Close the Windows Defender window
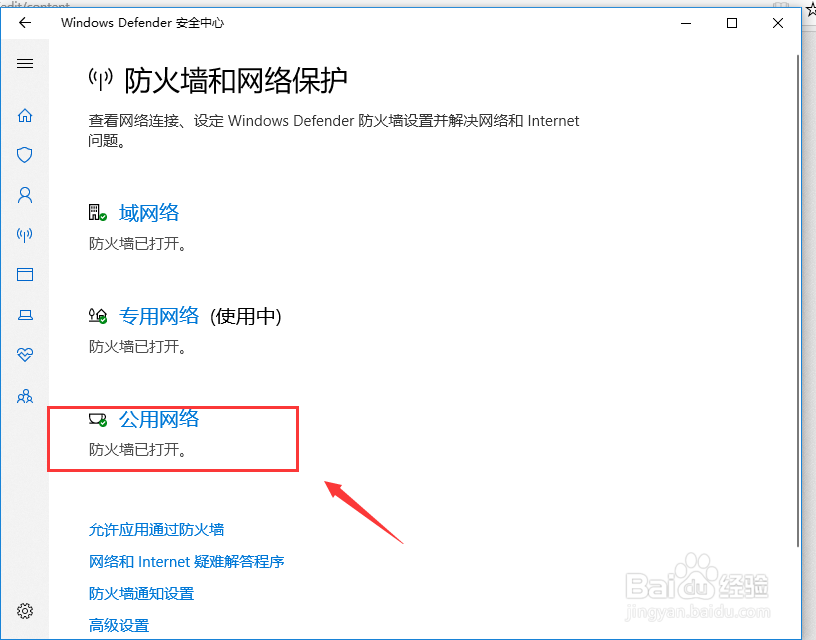816x640 pixels. (x=777, y=23)
